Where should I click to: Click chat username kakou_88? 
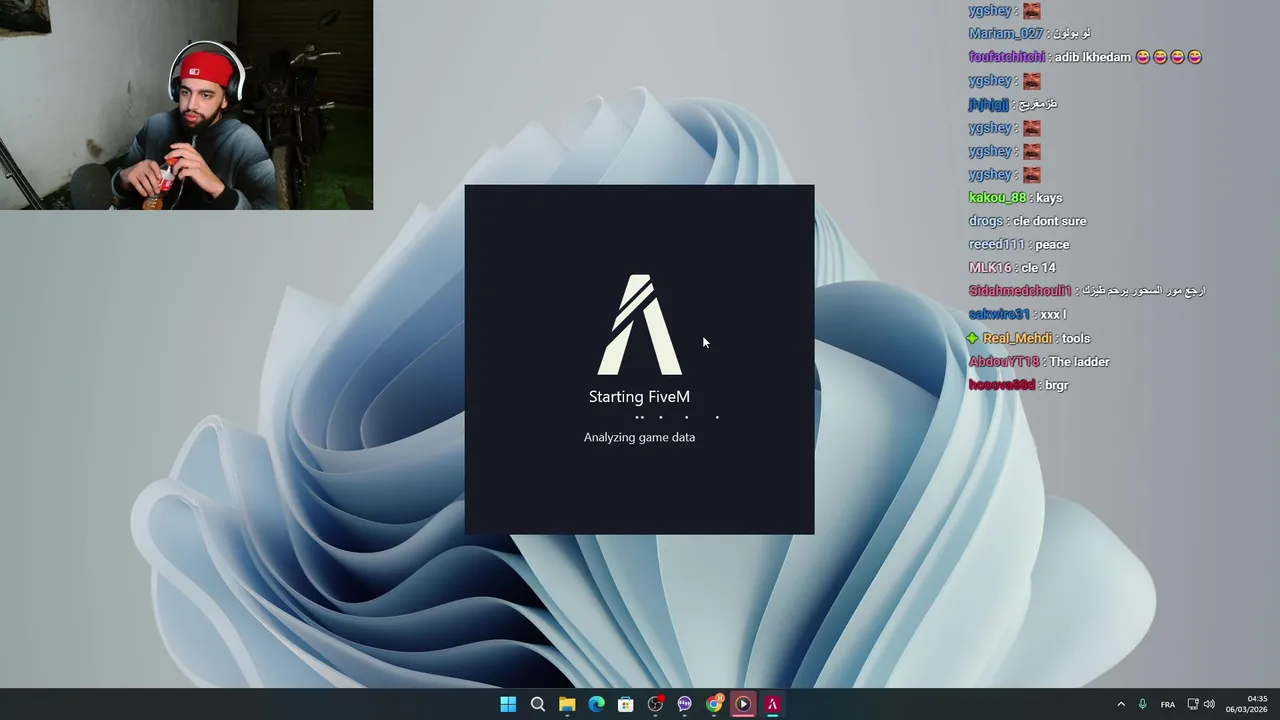997,198
